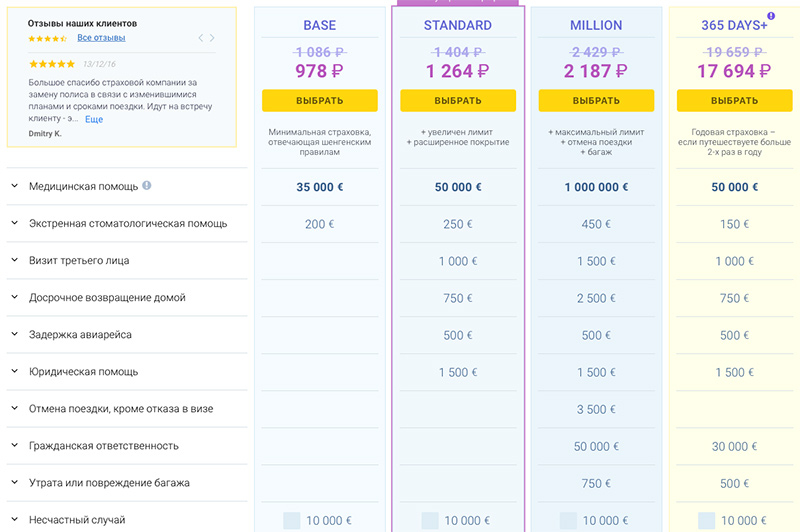Toggle Несчастный случай checkbox in 365 DAYS+ column
Screen dimensions: 800x532
[x=706, y=520]
